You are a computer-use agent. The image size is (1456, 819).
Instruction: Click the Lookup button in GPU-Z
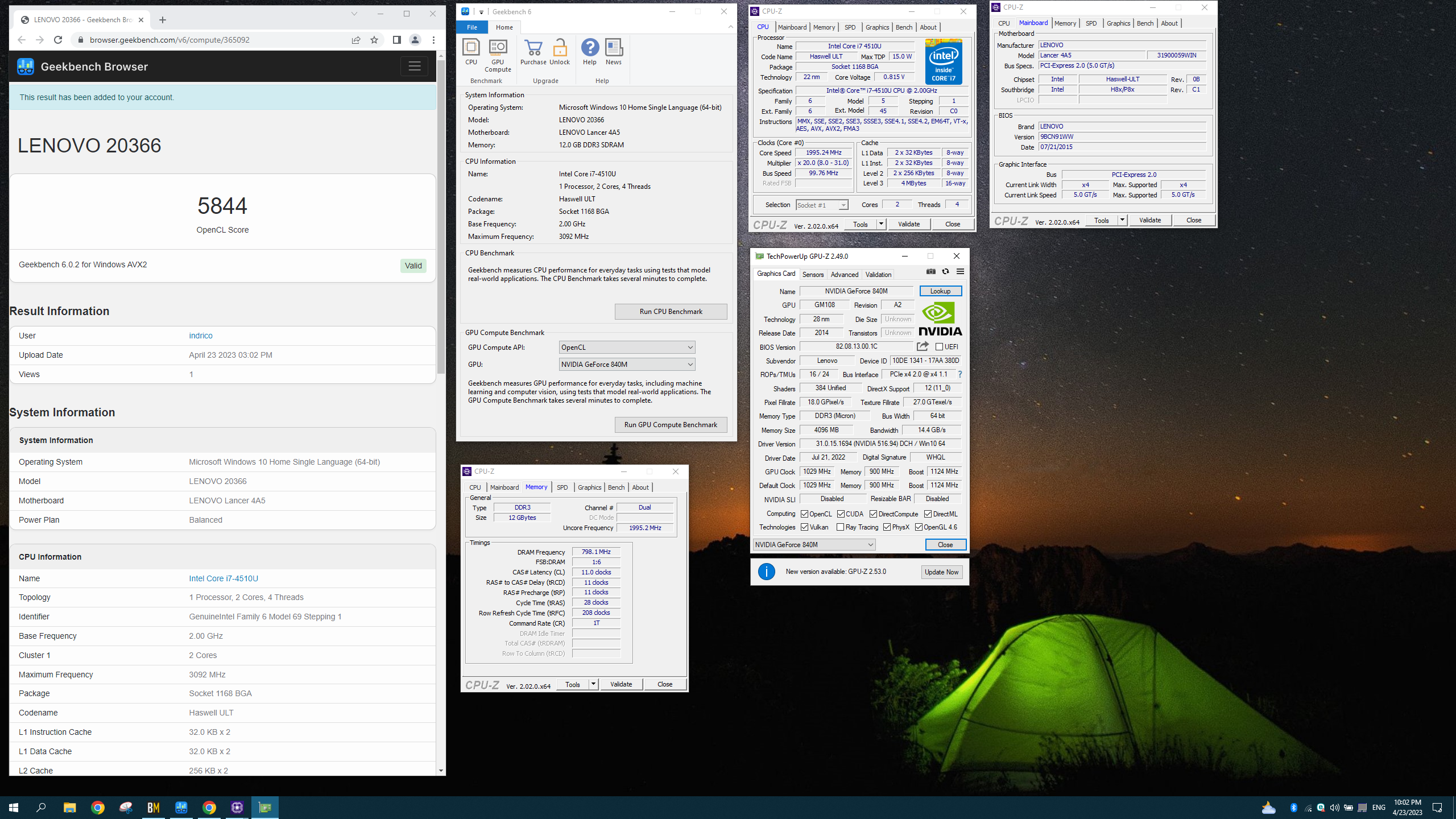tap(940, 291)
